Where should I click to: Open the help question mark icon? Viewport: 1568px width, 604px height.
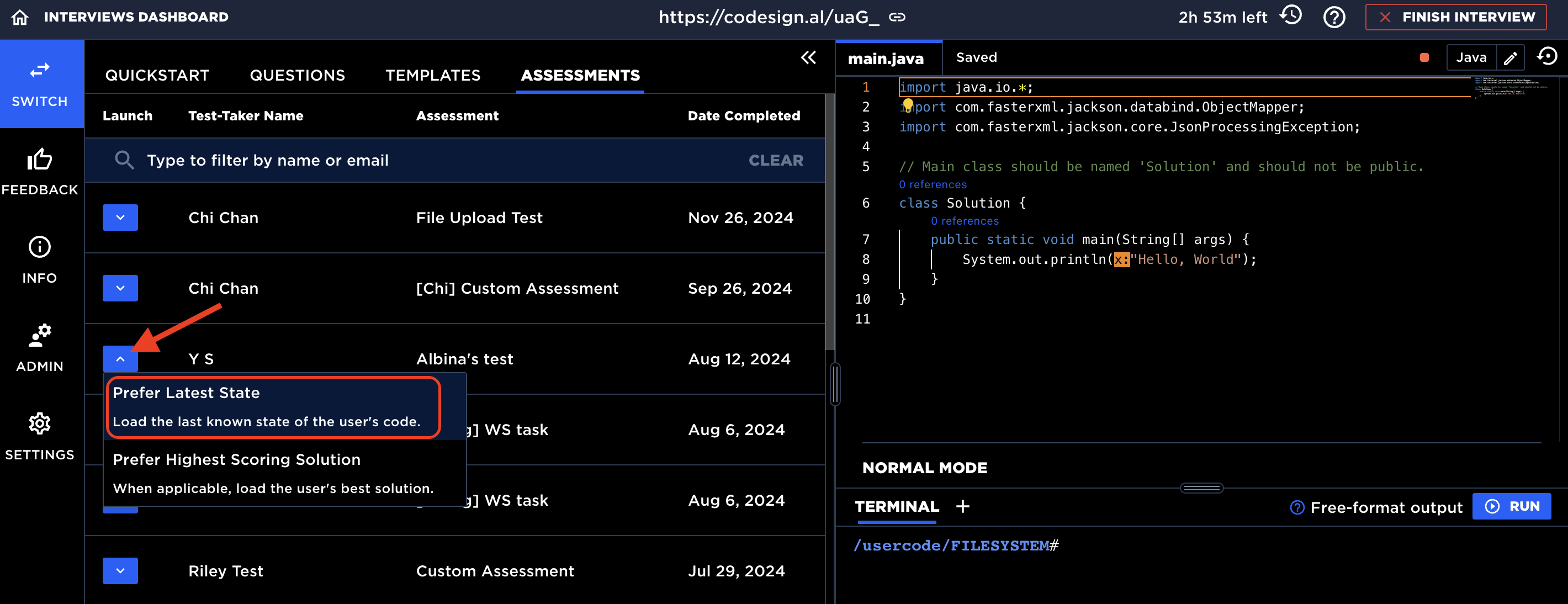pos(1334,17)
